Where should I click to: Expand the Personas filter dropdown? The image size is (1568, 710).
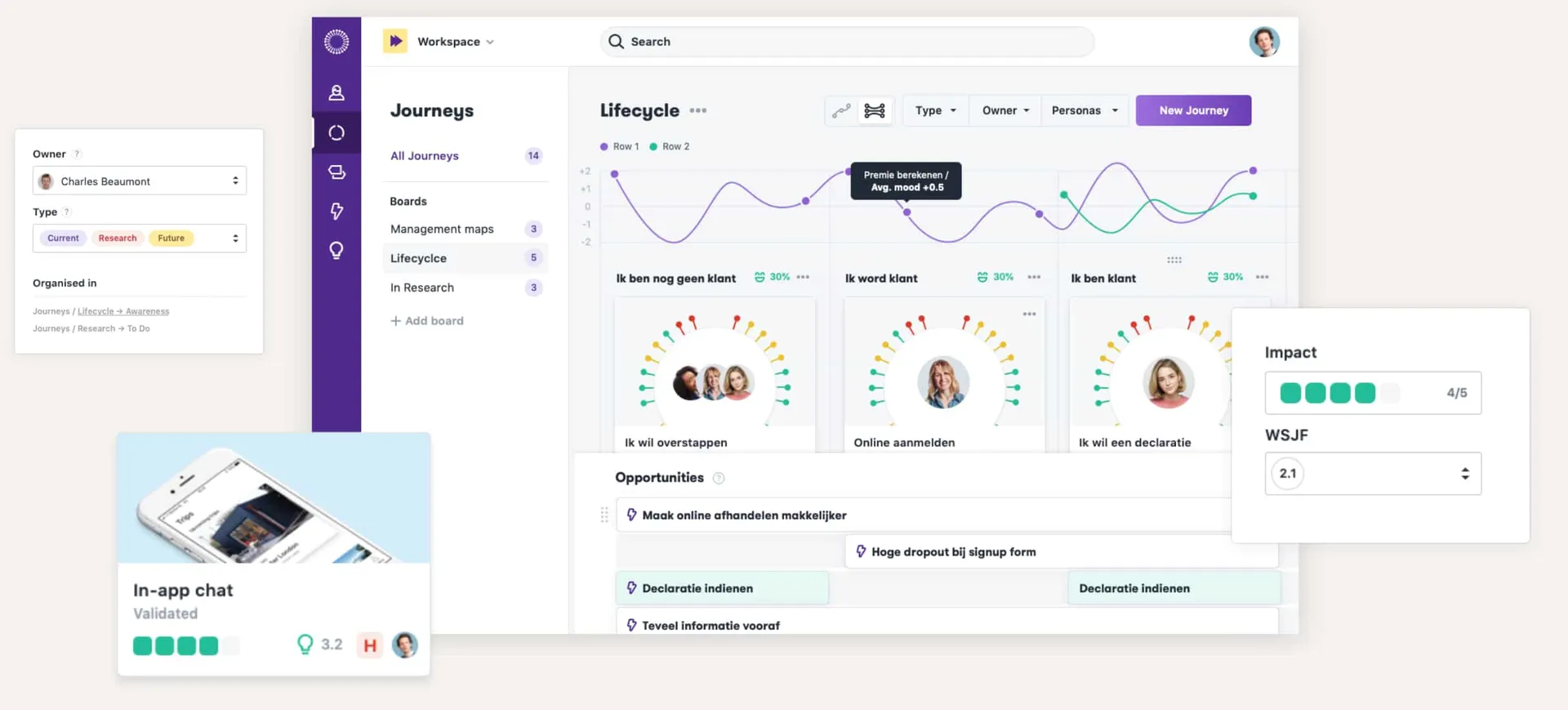[1085, 110]
